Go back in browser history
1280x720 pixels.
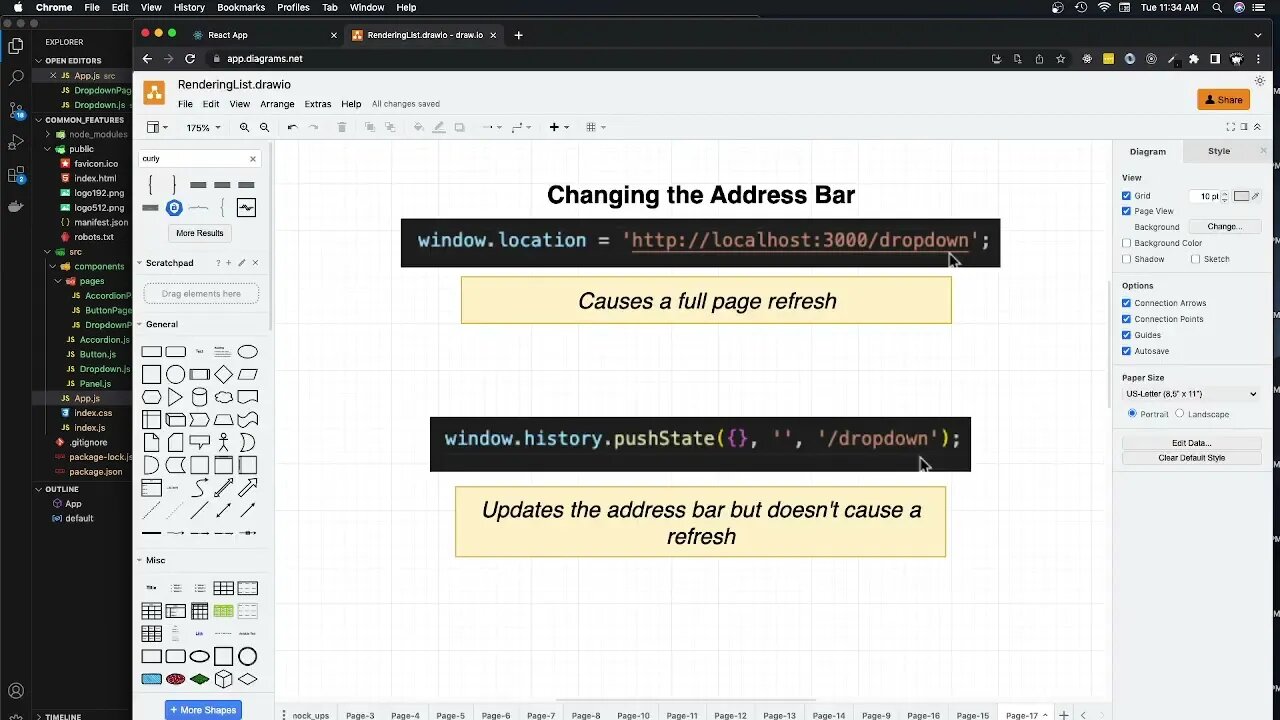click(147, 59)
